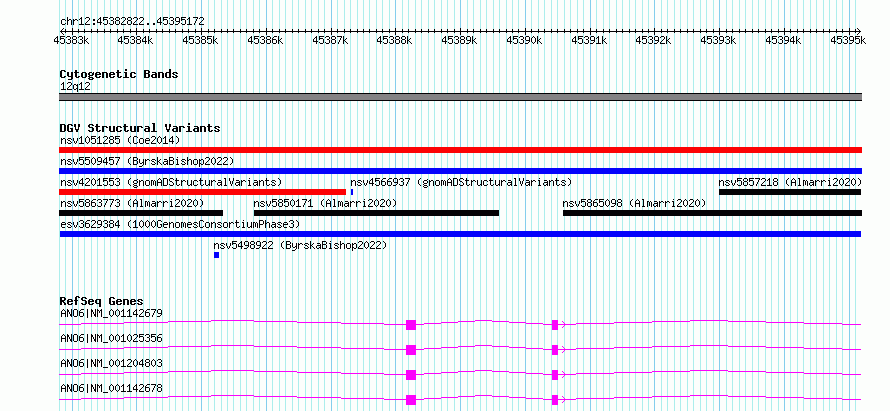890x411 pixels.
Task: Click the left exon of NM_001142678
Action: tap(411, 400)
